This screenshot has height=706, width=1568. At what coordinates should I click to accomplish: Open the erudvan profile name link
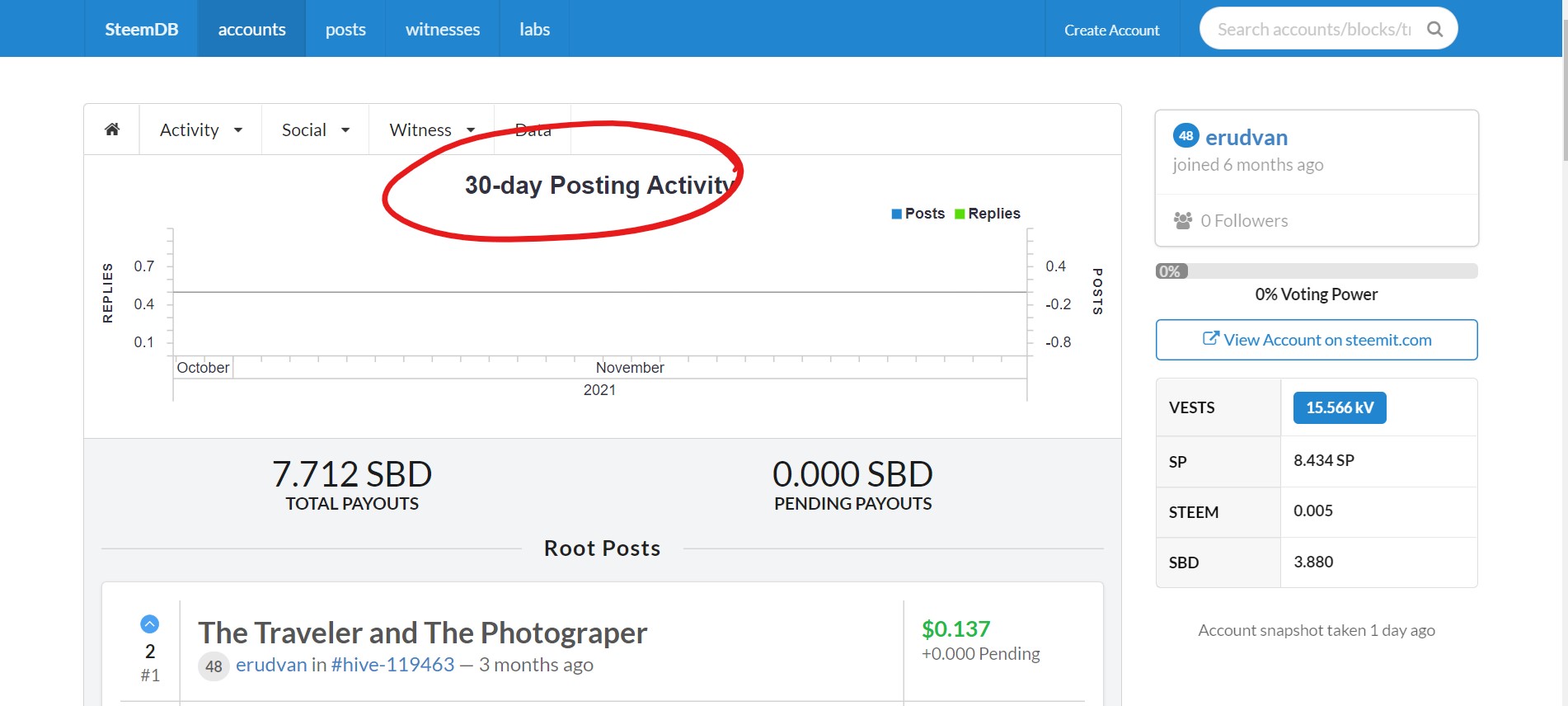(x=1246, y=137)
